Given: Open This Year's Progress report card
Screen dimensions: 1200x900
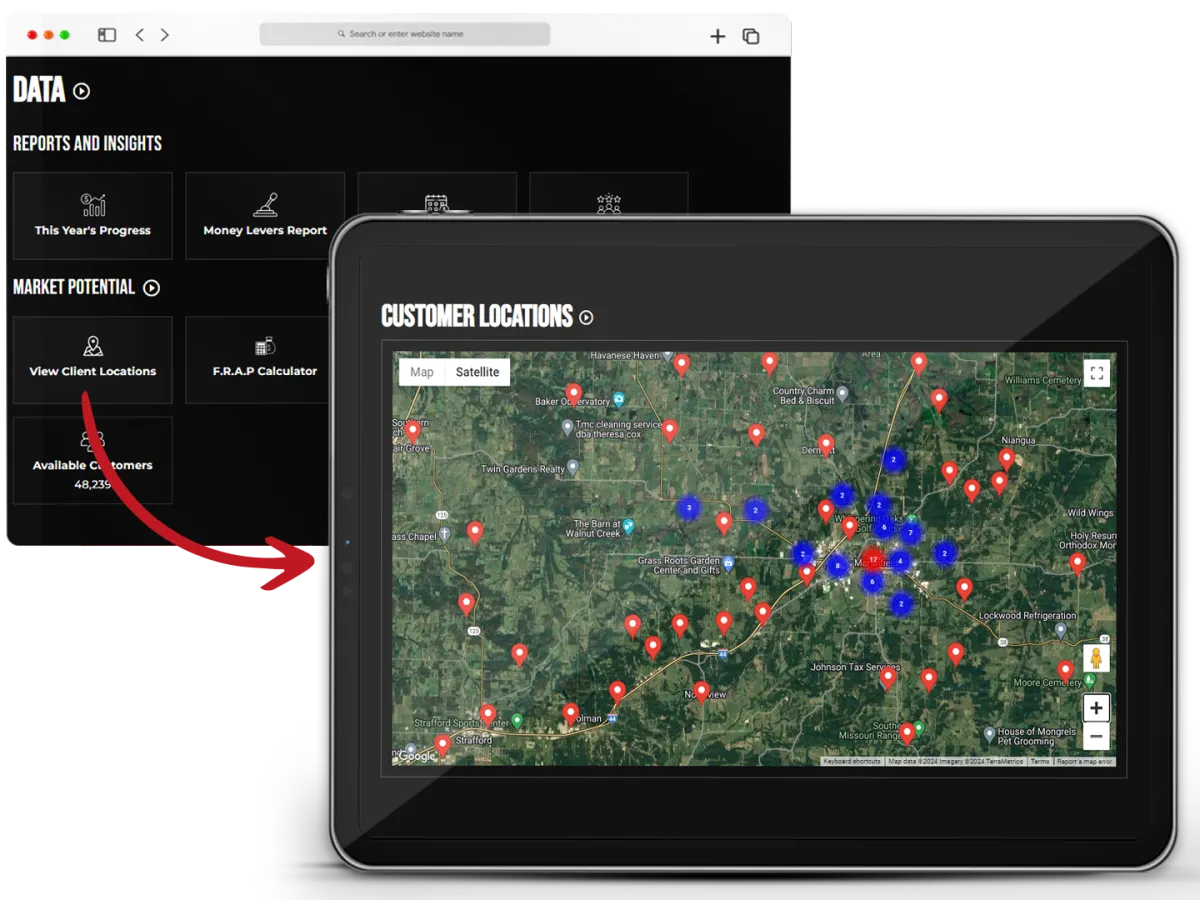Looking at the screenshot, I should [x=93, y=216].
